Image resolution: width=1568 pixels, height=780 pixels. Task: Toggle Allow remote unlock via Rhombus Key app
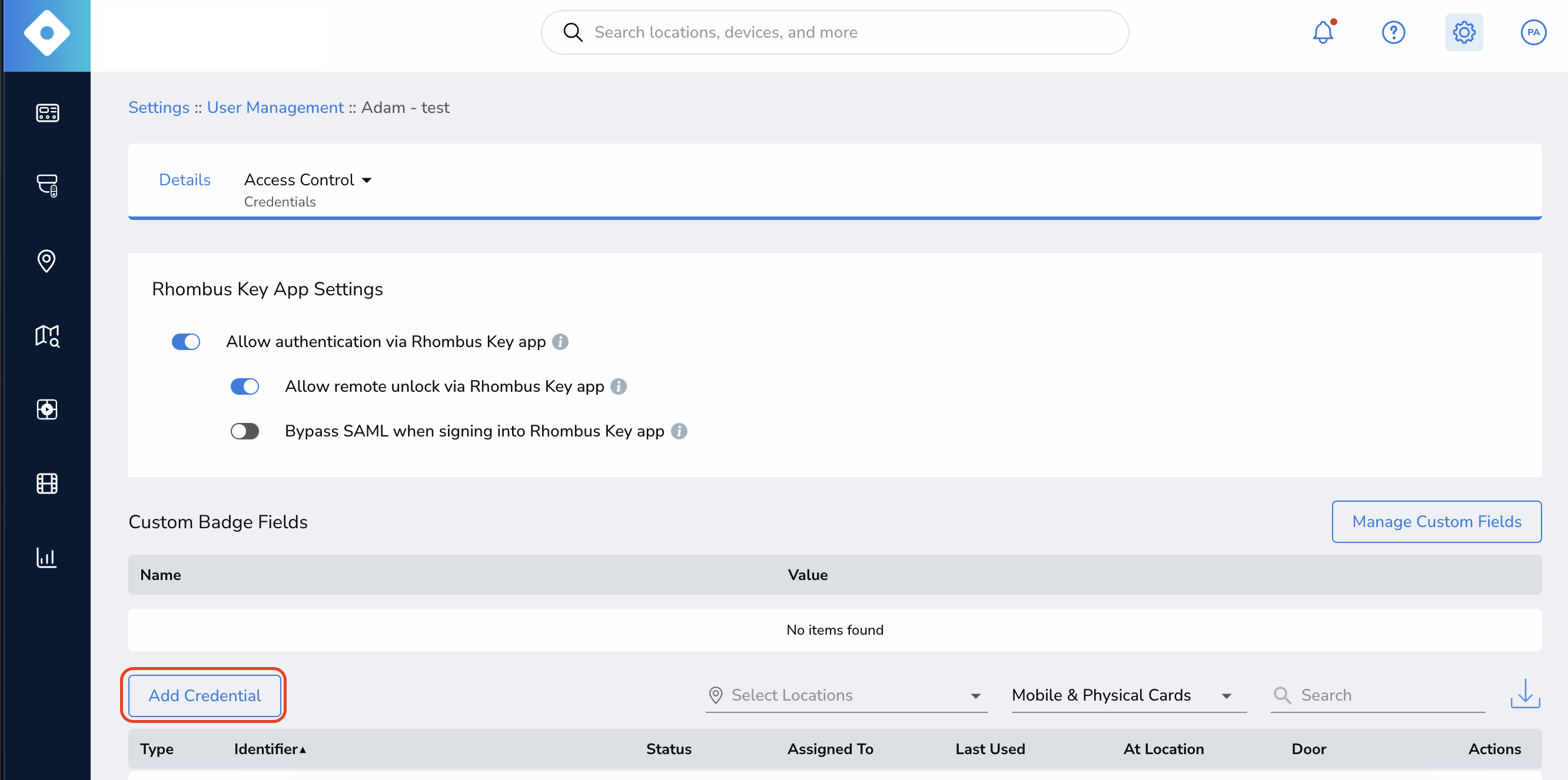click(x=245, y=386)
